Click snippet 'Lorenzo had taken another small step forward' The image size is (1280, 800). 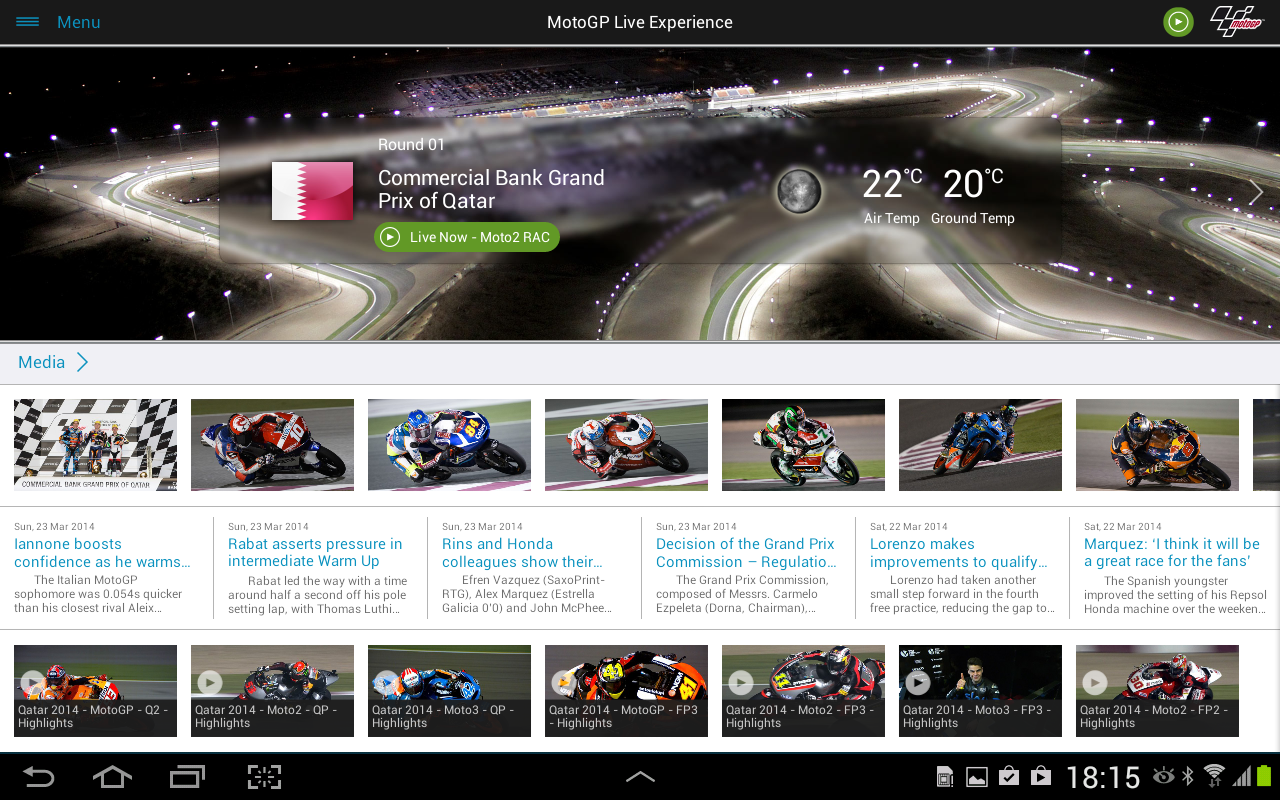pos(963,594)
